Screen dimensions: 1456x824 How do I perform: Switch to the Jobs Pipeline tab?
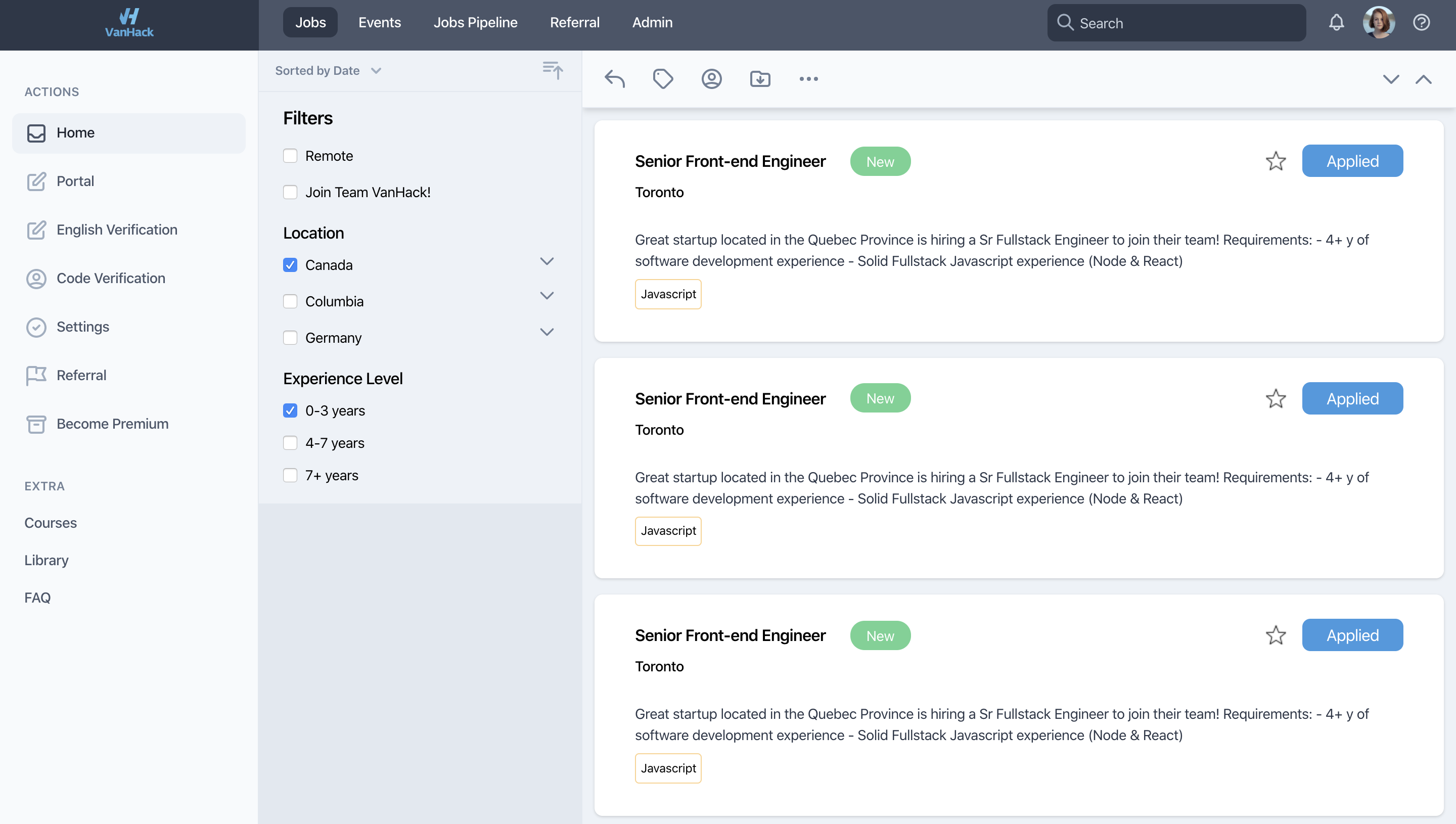(x=475, y=23)
